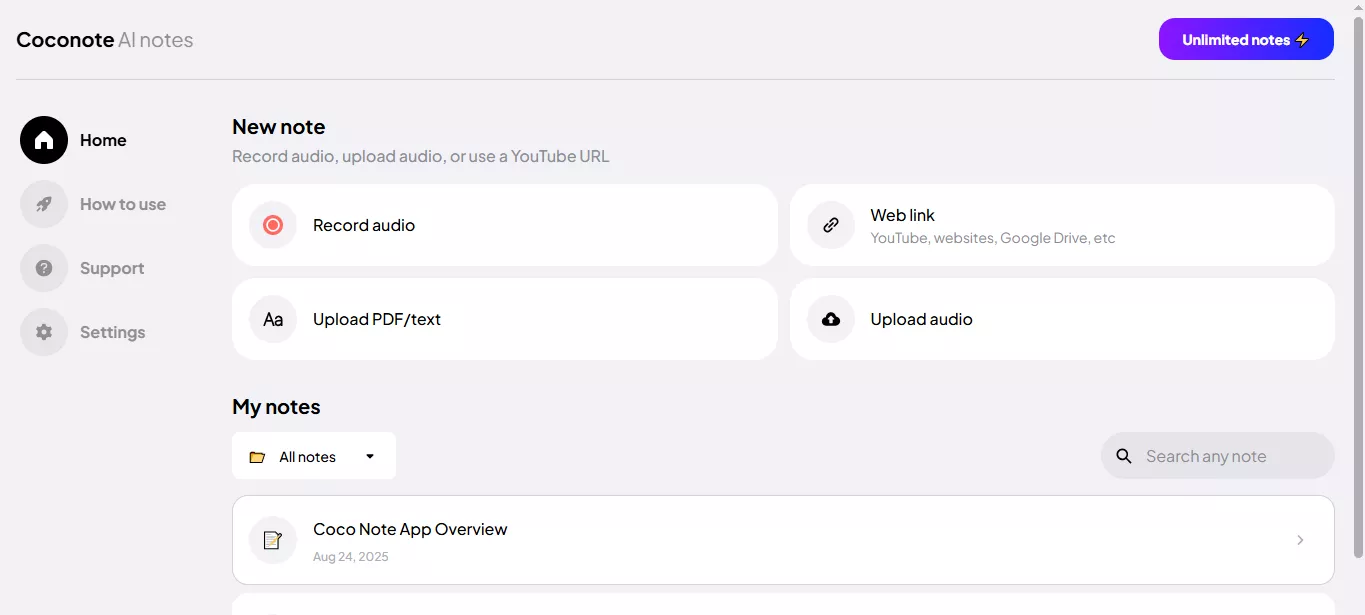Click the note document icon for Coco Note App Overview
This screenshot has height=615, width=1365.
[x=272, y=540]
